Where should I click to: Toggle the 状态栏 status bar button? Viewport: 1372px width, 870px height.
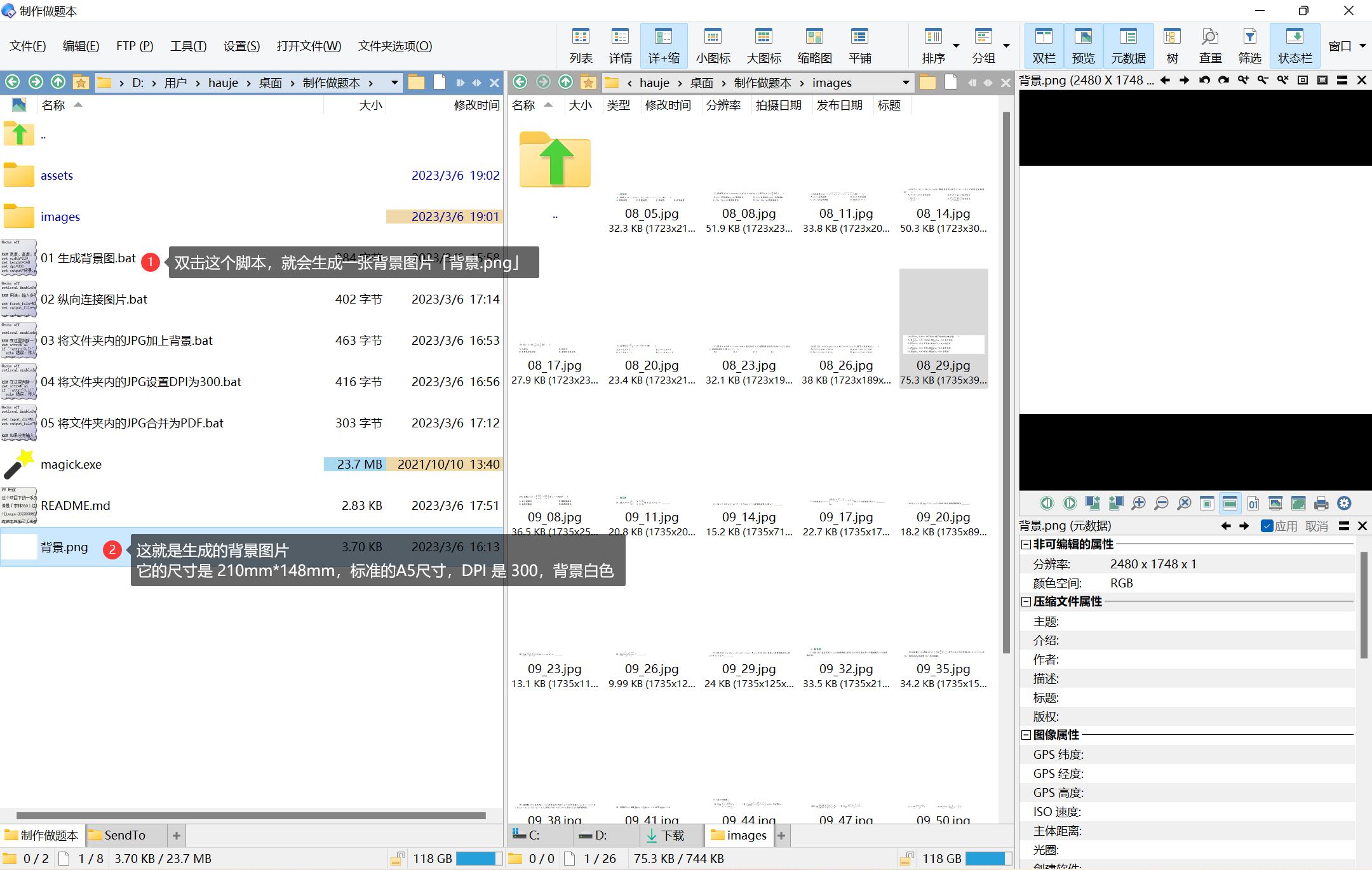click(x=1295, y=46)
